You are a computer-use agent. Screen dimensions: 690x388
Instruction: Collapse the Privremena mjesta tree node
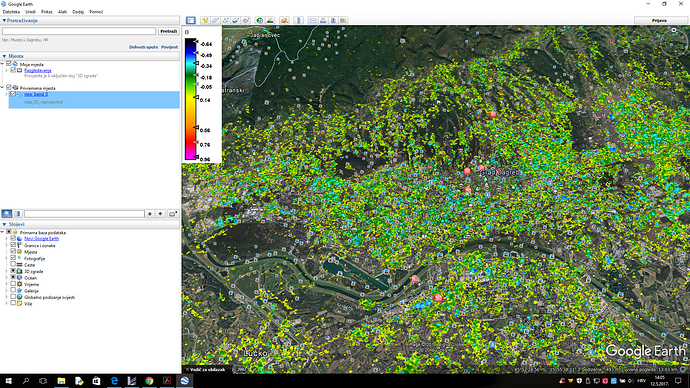[2, 88]
